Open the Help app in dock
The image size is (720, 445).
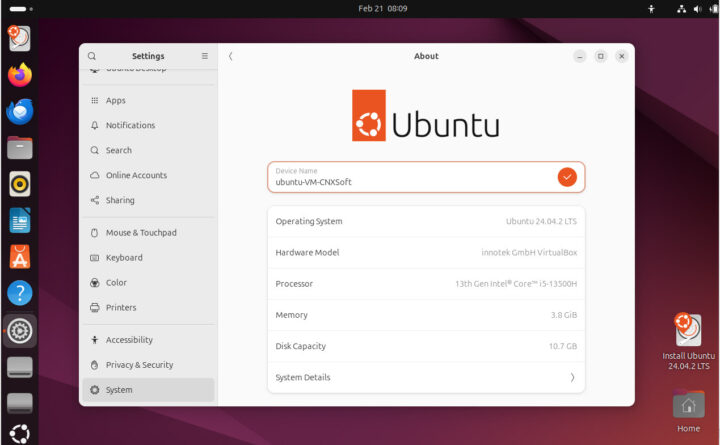20,293
